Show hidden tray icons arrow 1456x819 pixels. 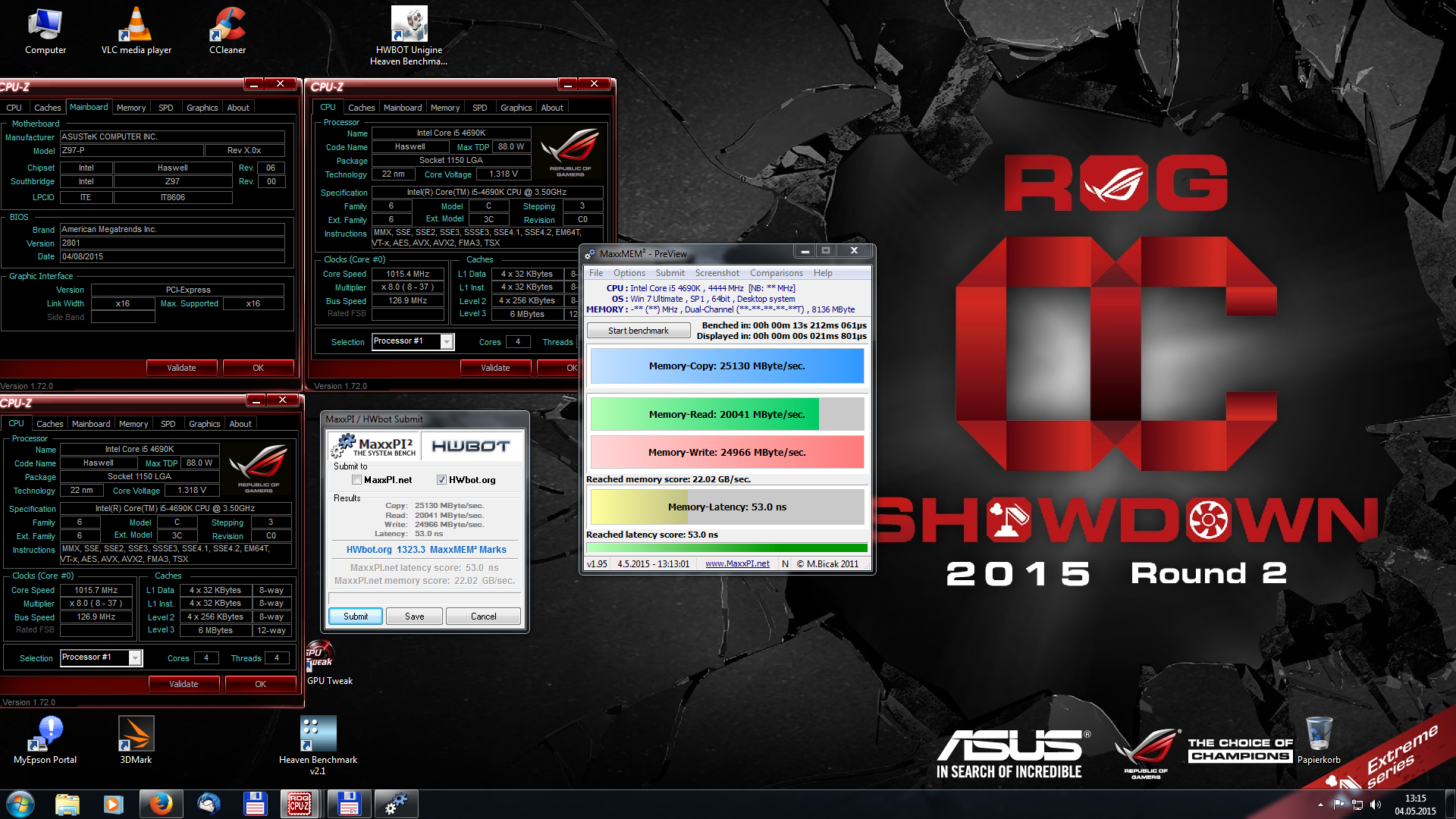tap(1320, 805)
